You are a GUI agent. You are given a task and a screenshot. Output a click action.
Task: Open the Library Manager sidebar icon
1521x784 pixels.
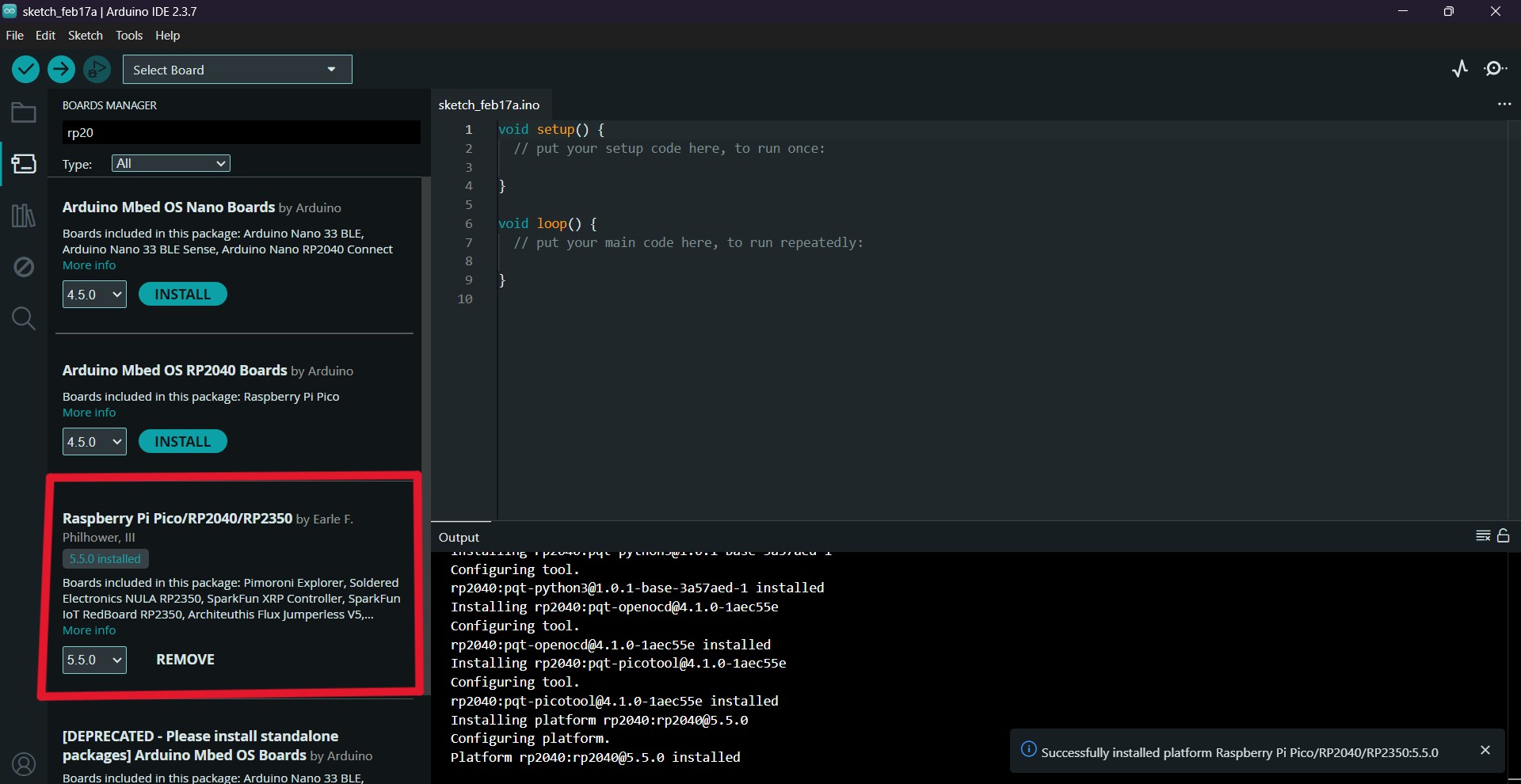[x=24, y=215]
